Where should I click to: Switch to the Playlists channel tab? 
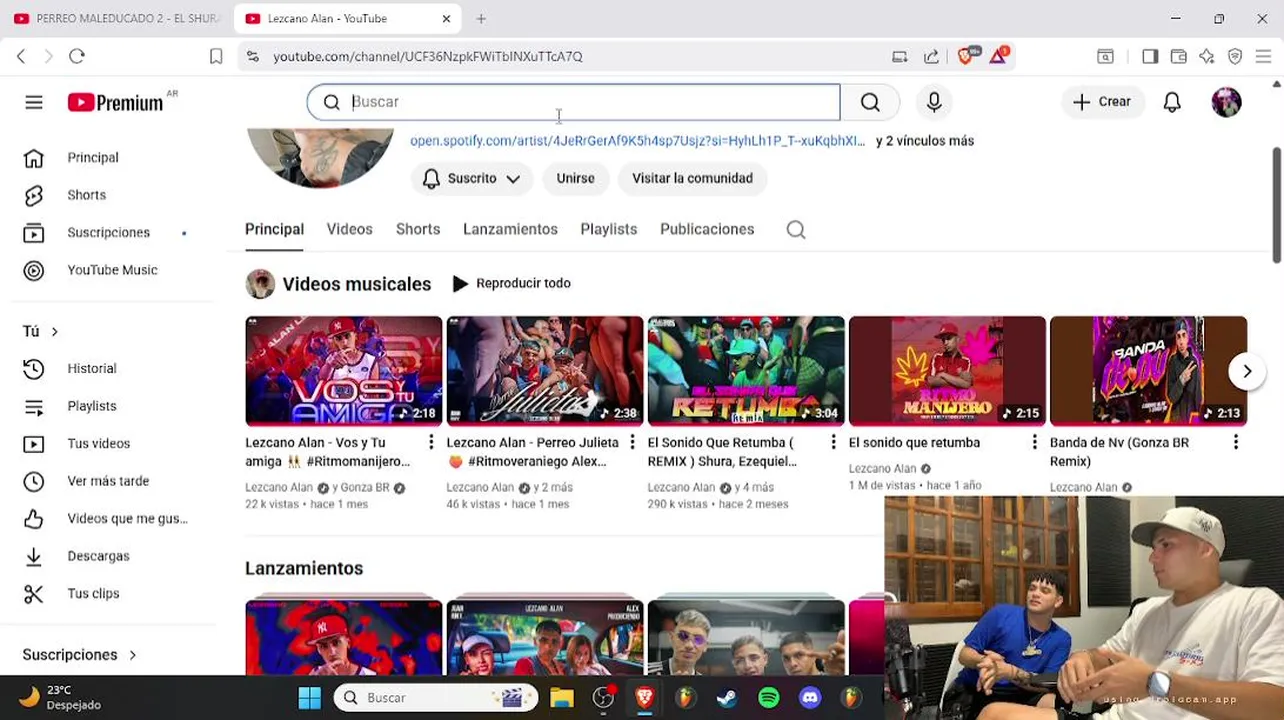tap(608, 230)
